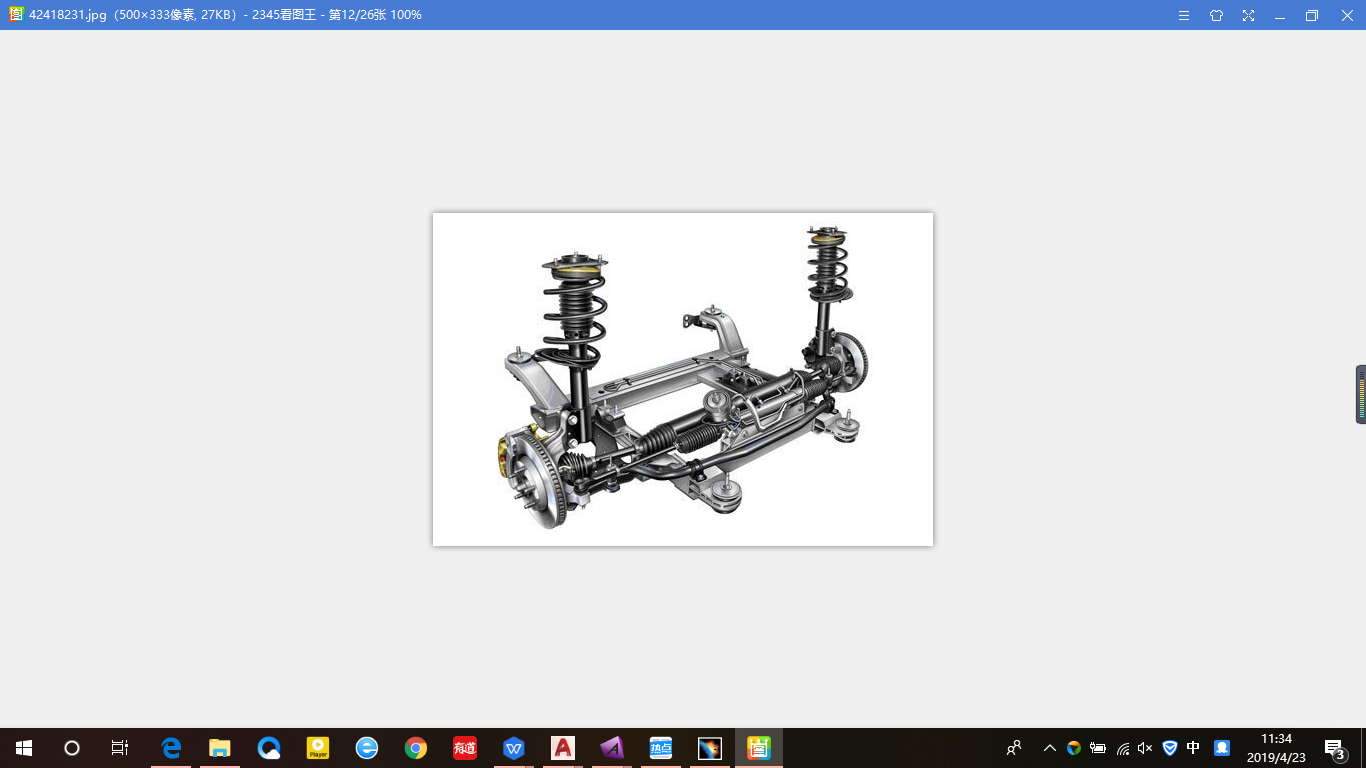Open the clock showing 11:34 and date
This screenshot has width=1366, height=768.
pos(1276,748)
